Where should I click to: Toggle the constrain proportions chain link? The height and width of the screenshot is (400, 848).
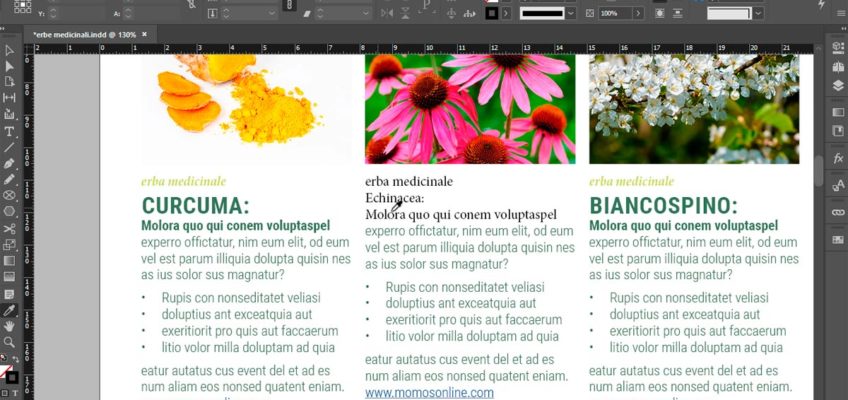pyautogui.click(x=289, y=5)
